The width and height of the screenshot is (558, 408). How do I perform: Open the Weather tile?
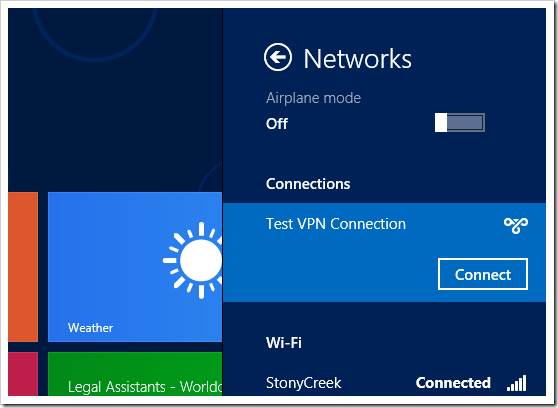pyautogui.click(x=135, y=267)
